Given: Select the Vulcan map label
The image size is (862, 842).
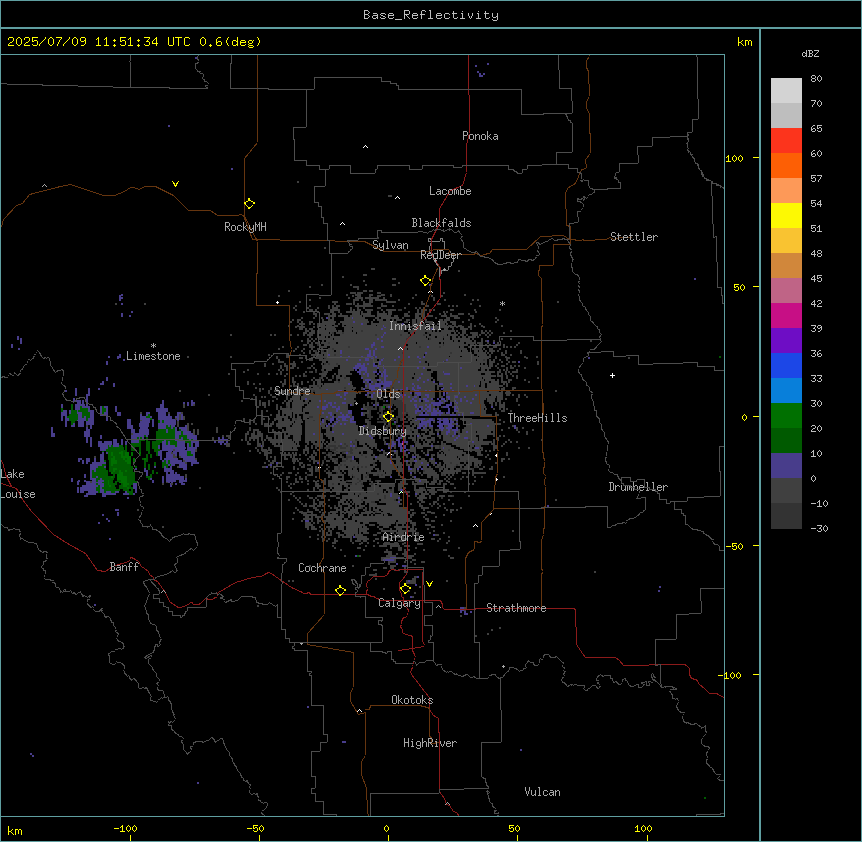Looking at the screenshot, I should (x=542, y=792).
